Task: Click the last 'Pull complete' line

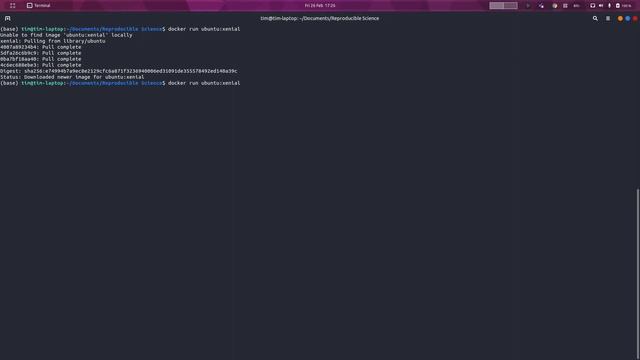Action: [41, 65]
